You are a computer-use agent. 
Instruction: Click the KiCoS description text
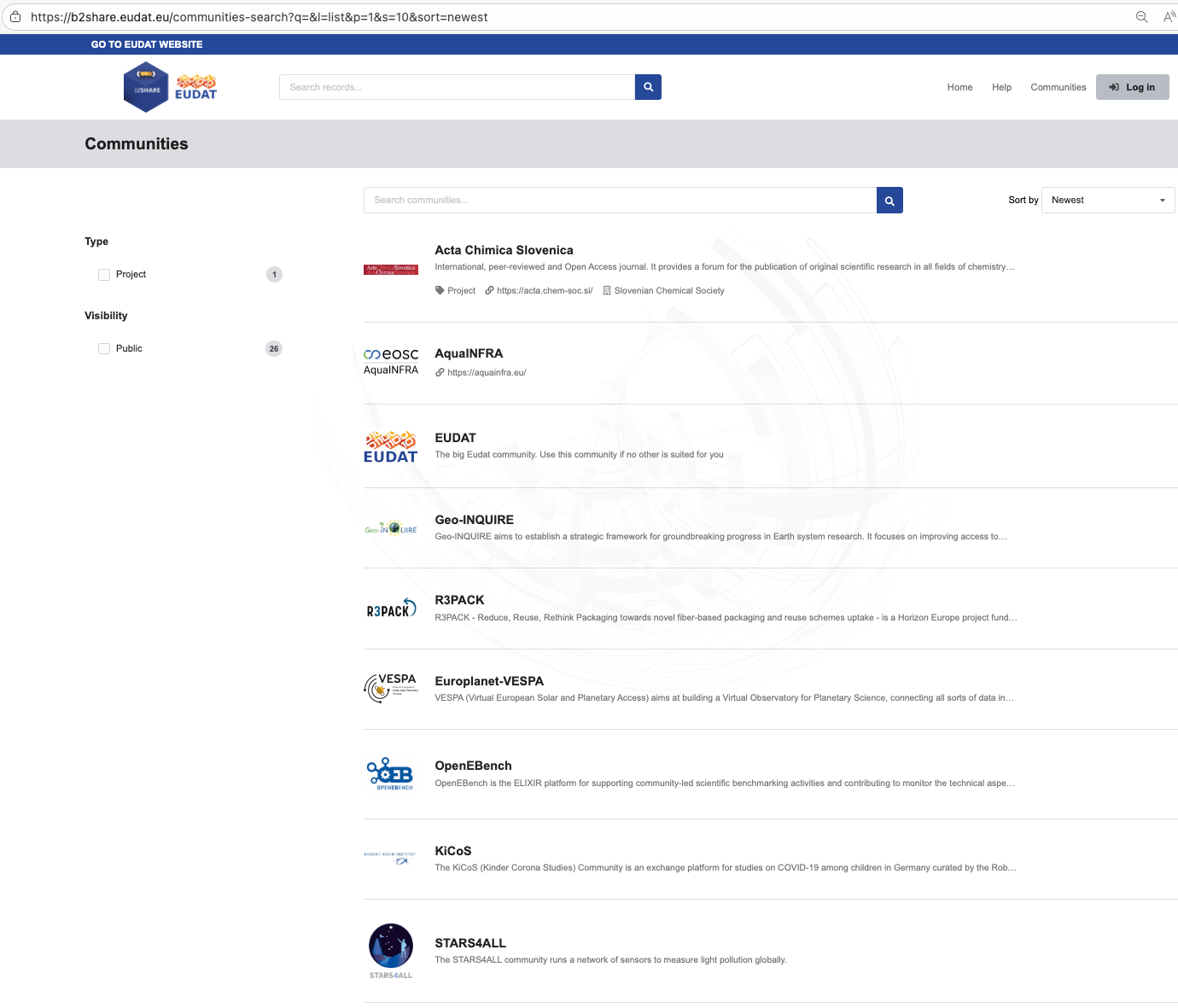coord(726,868)
